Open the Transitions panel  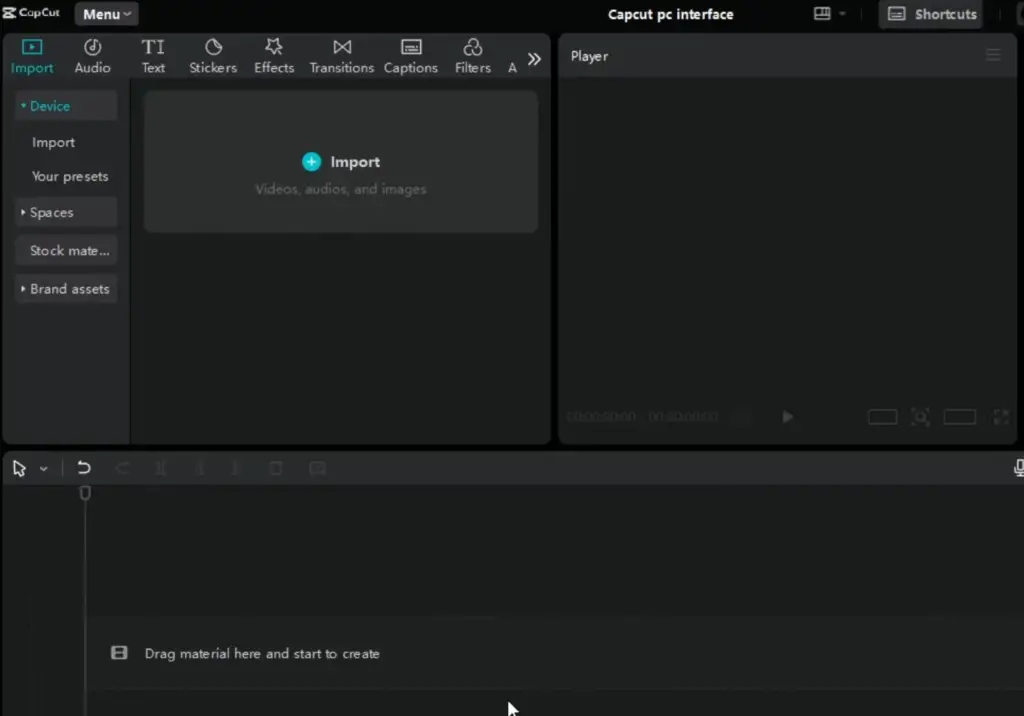pyautogui.click(x=341, y=55)
